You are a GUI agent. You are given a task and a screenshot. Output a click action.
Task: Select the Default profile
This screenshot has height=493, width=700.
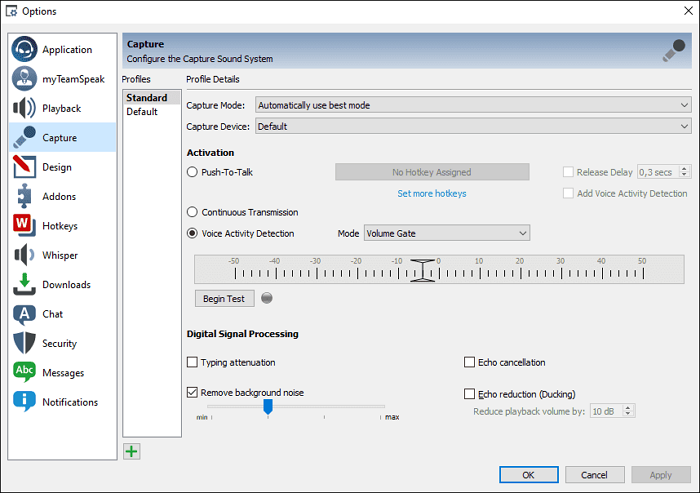142,112
